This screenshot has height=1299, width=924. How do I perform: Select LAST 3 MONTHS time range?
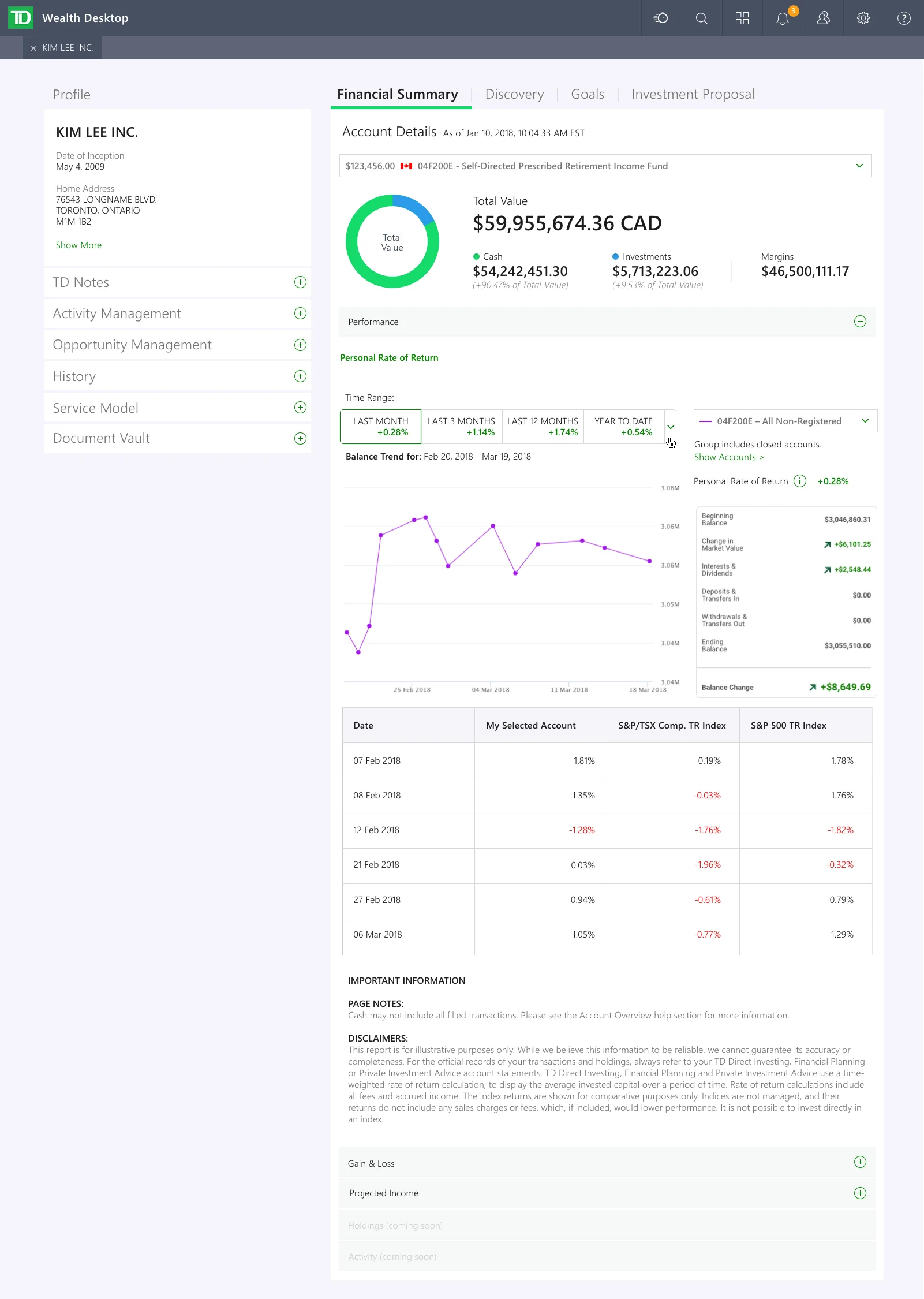(x=461, y=427)
